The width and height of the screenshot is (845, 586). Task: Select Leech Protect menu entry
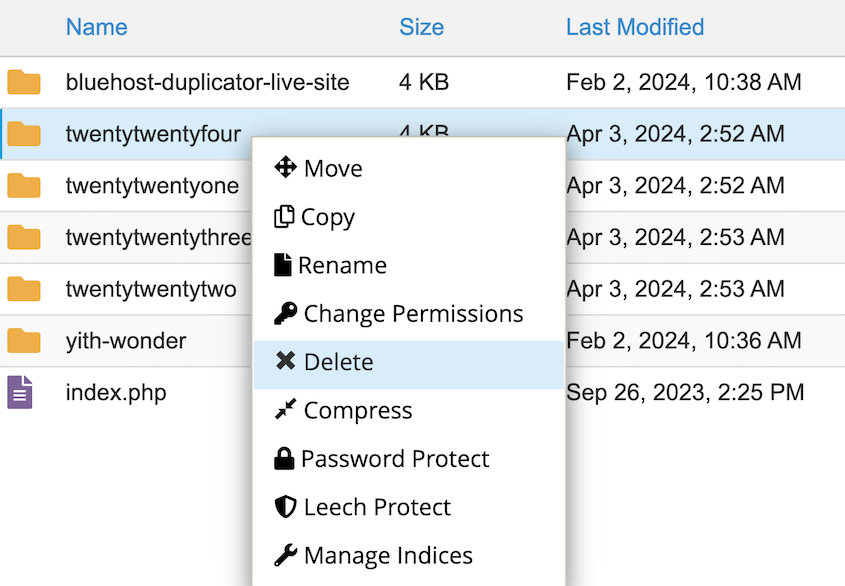[x=410, y=507]
